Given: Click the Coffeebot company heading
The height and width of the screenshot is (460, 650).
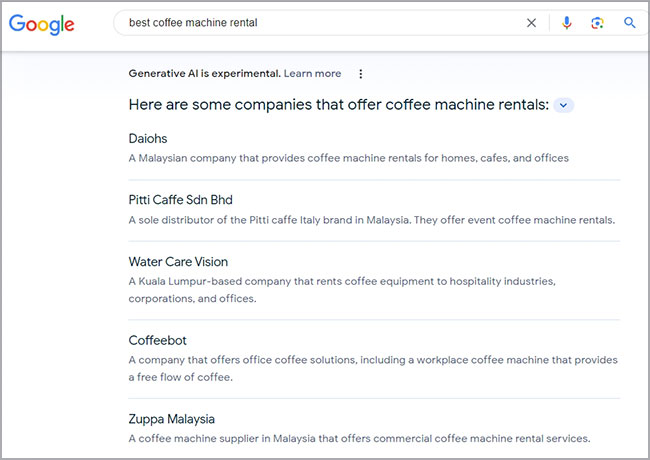Looking at the screenshot, I should click(160, 340).
